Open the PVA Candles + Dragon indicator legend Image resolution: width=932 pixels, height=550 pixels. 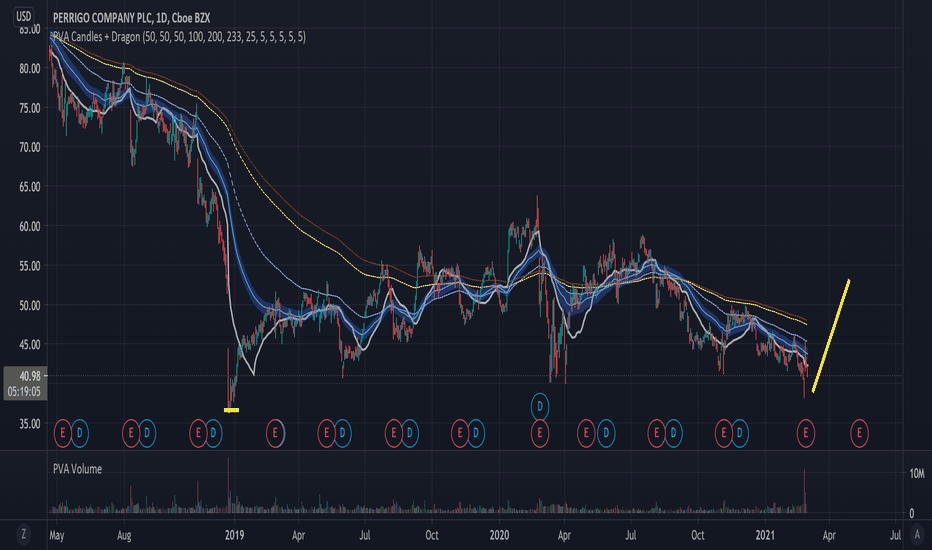point(179,37)
